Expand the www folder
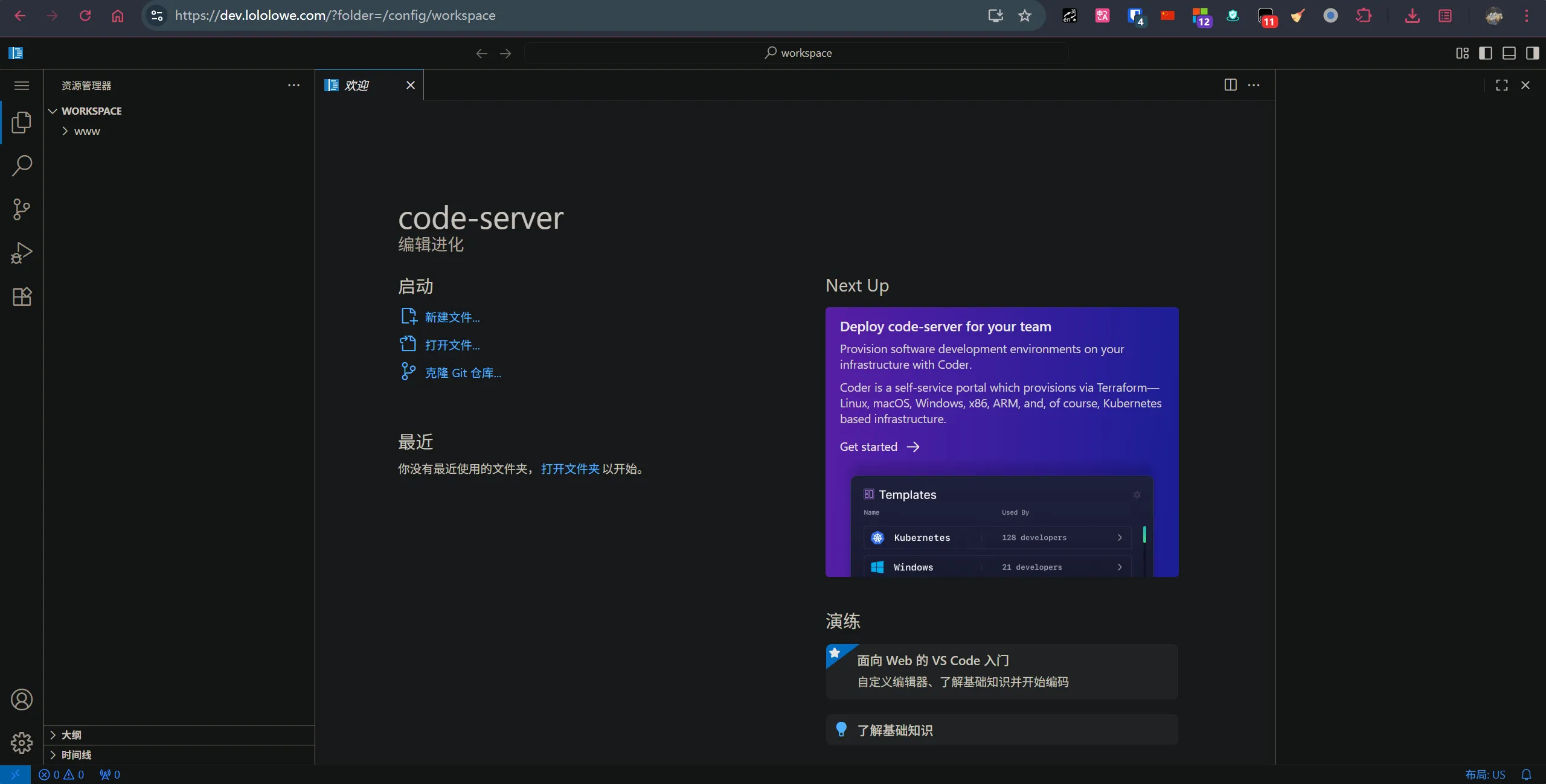Image resolution: width=1546 pixels, height=784 pixels. pos(179,132)
